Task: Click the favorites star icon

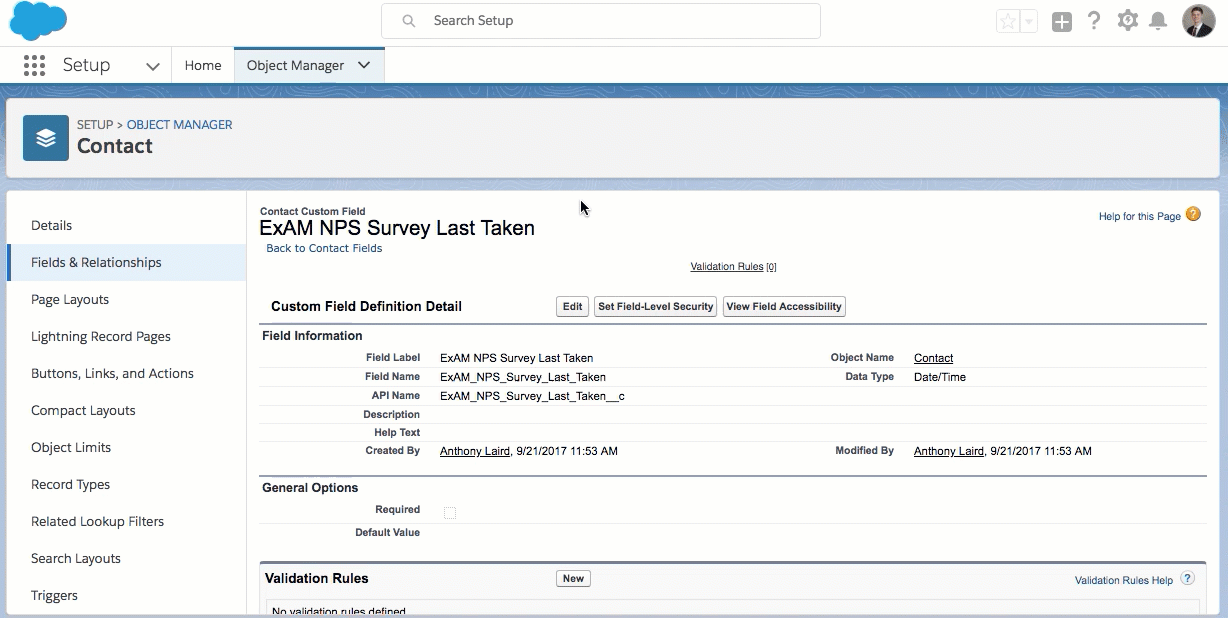Action: 1007,21
